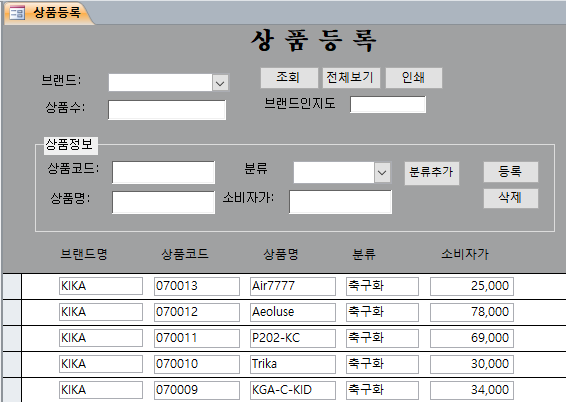Click 상품코드 cell 070013
566x402 pixels.
click(197, 286)
